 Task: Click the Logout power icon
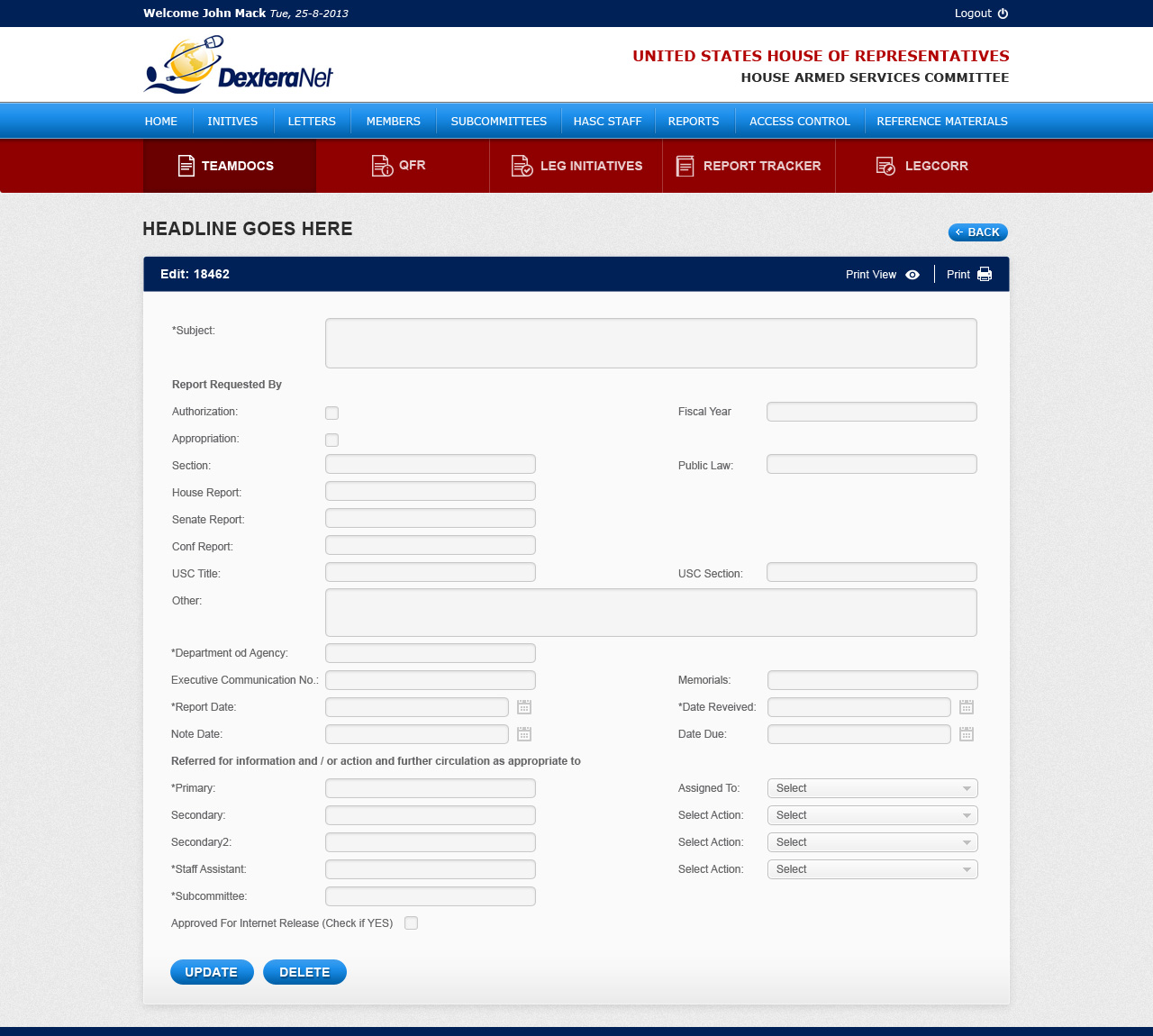point(1003,14)
